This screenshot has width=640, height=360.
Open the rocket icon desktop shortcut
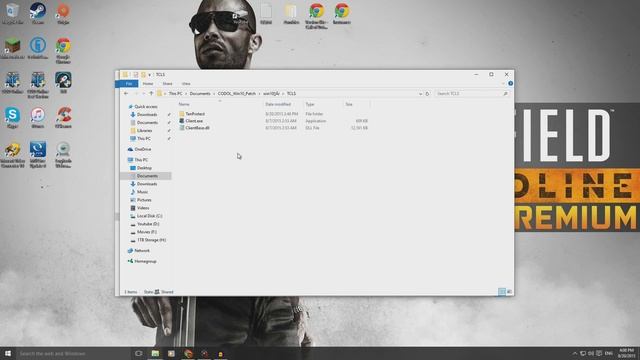click(63, 82)
